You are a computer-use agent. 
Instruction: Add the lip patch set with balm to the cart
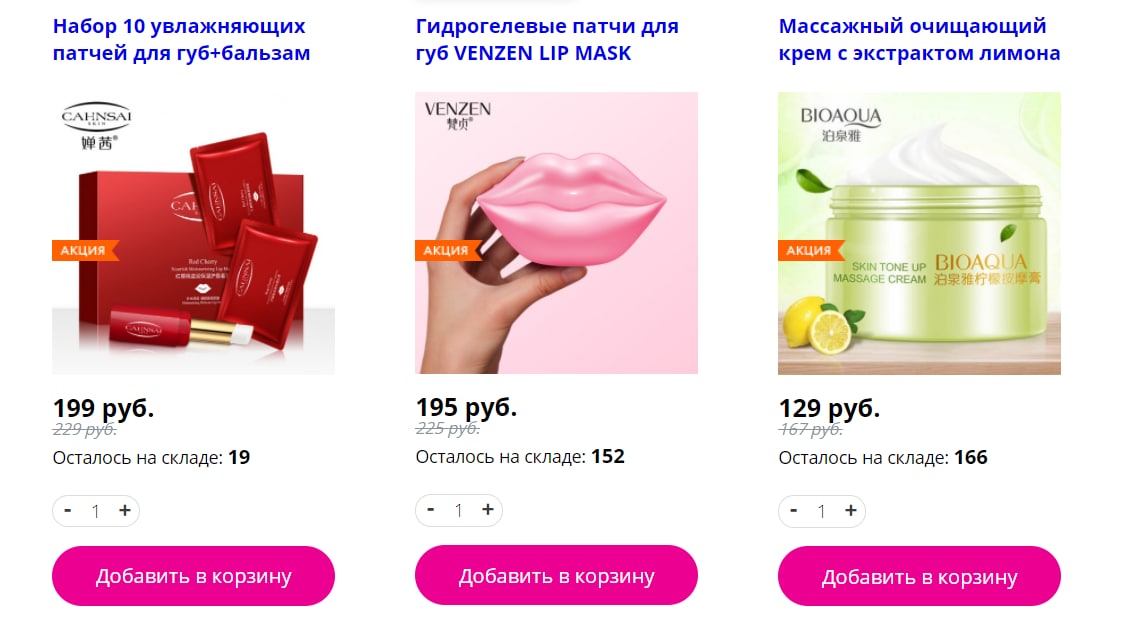click(x=194, y=576)
